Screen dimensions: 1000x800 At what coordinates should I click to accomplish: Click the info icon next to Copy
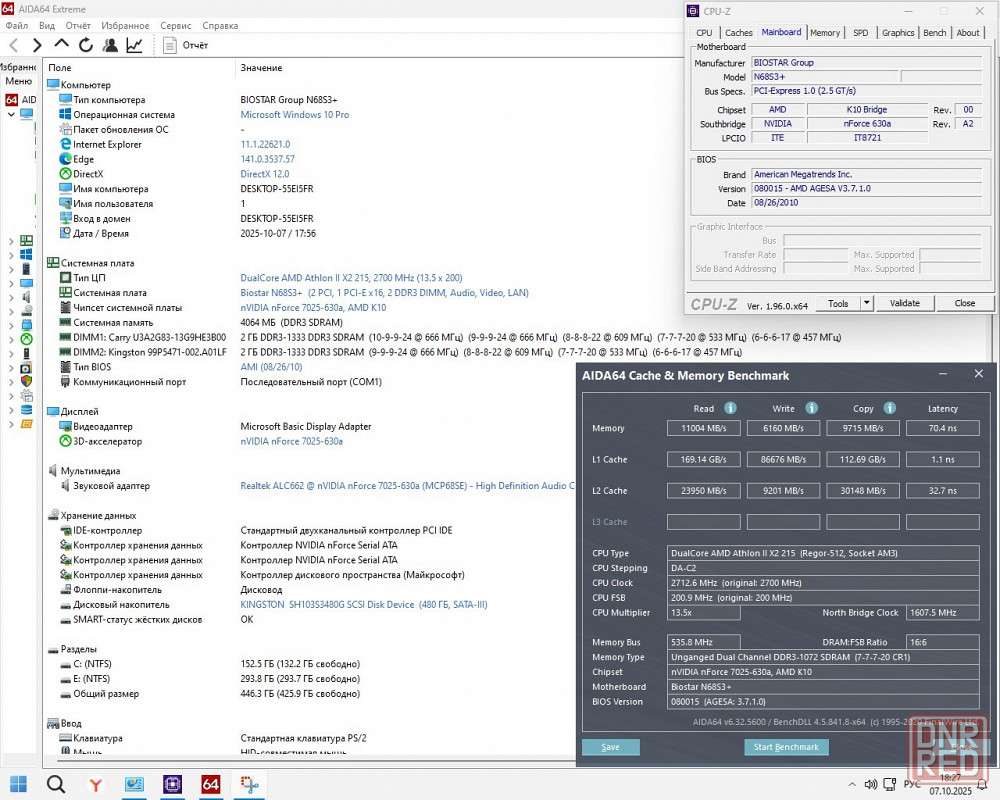[889, 408]
